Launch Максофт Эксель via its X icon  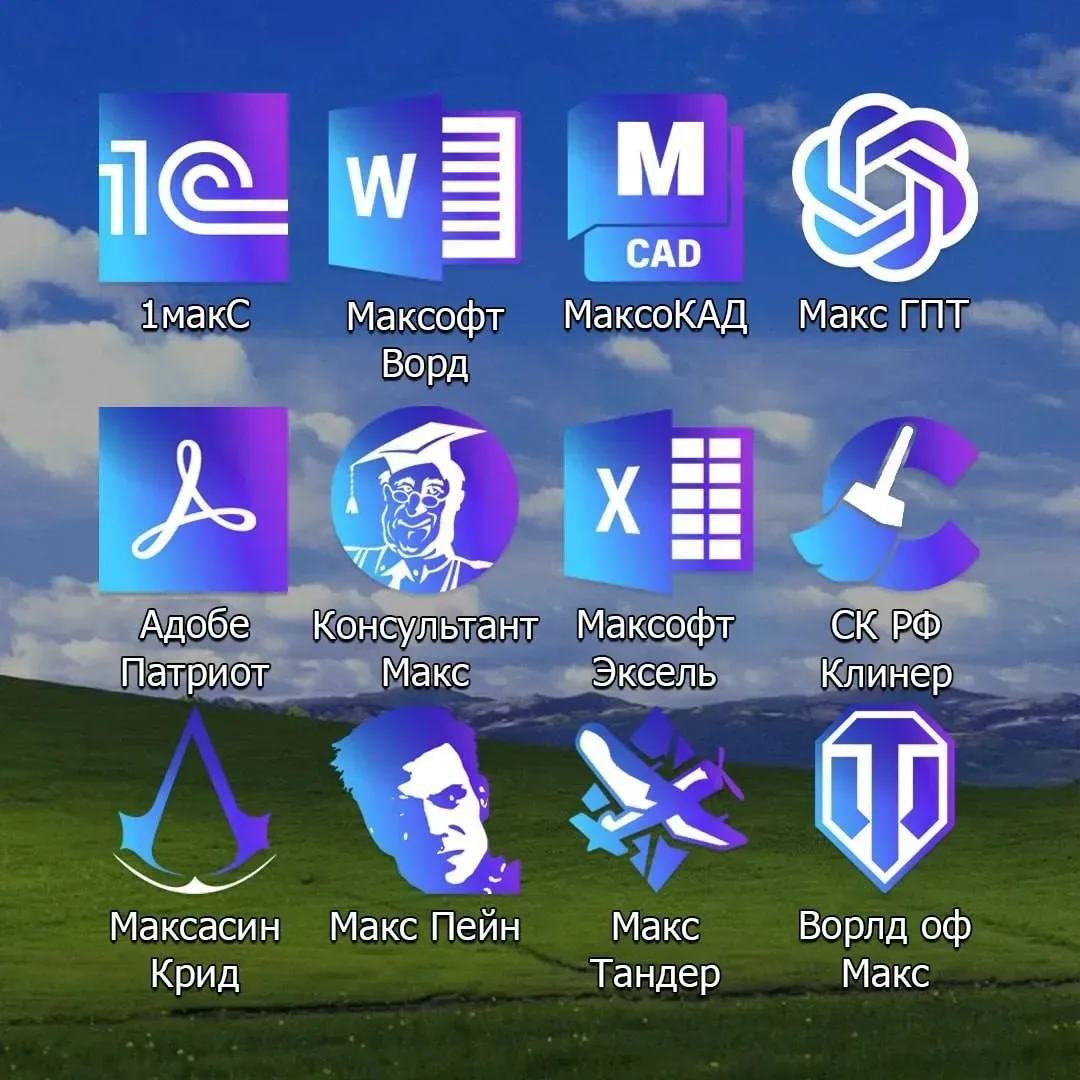point(657,500)
